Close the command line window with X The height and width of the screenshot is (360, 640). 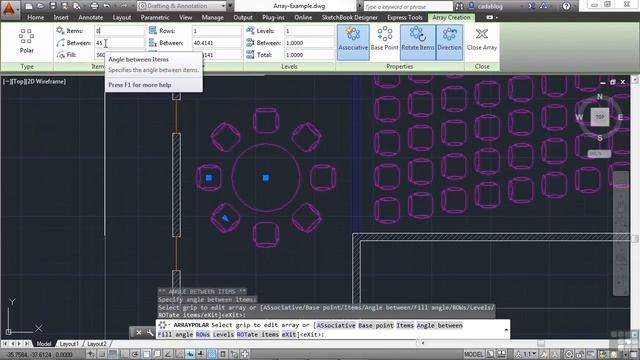[139, 333]
